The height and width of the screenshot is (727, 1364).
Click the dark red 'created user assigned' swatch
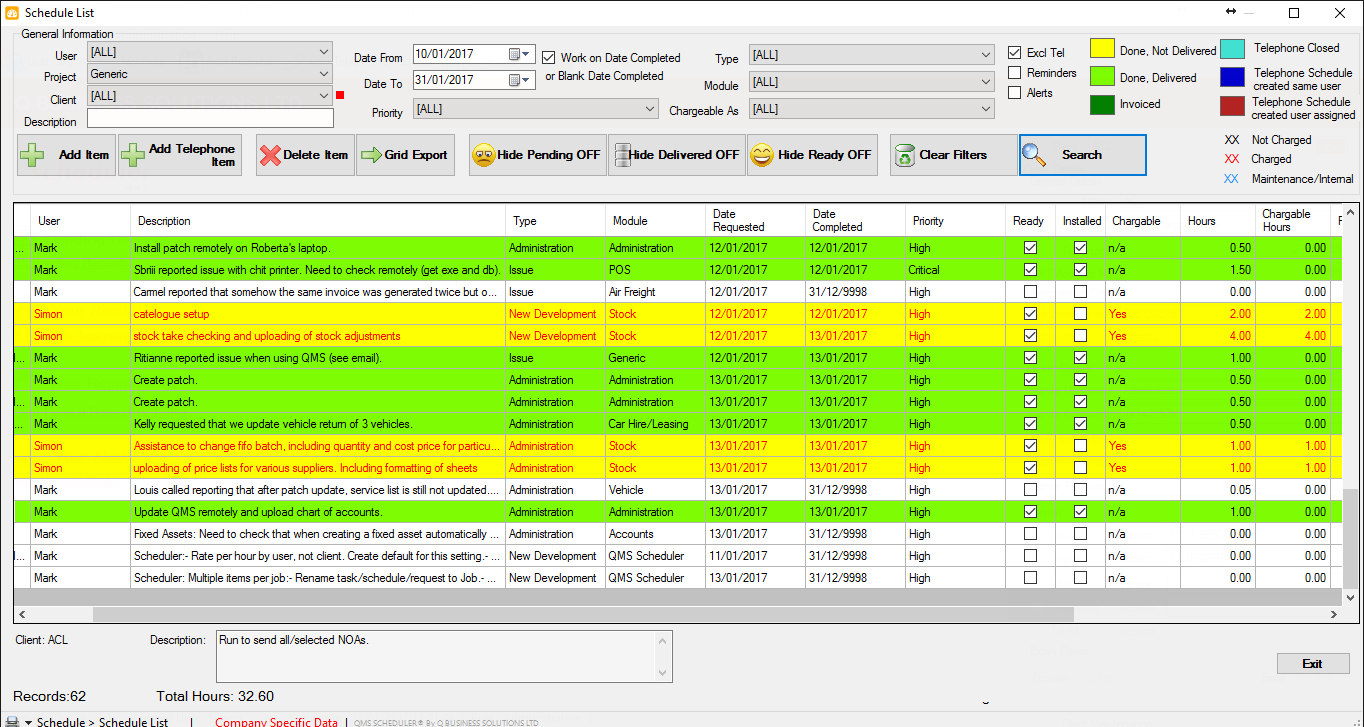coord(1233,106)
